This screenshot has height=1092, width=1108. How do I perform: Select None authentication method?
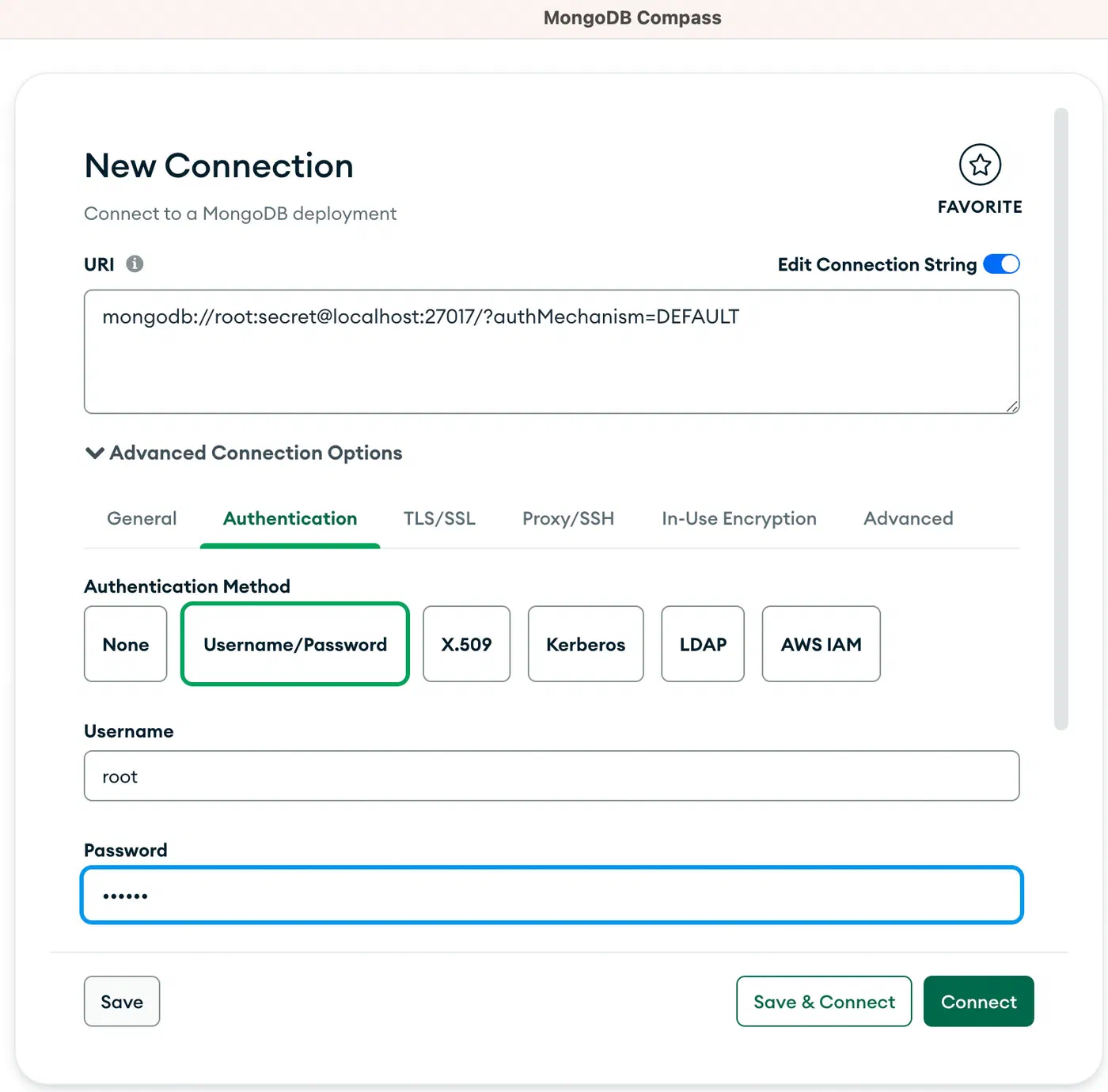[126, 644]
